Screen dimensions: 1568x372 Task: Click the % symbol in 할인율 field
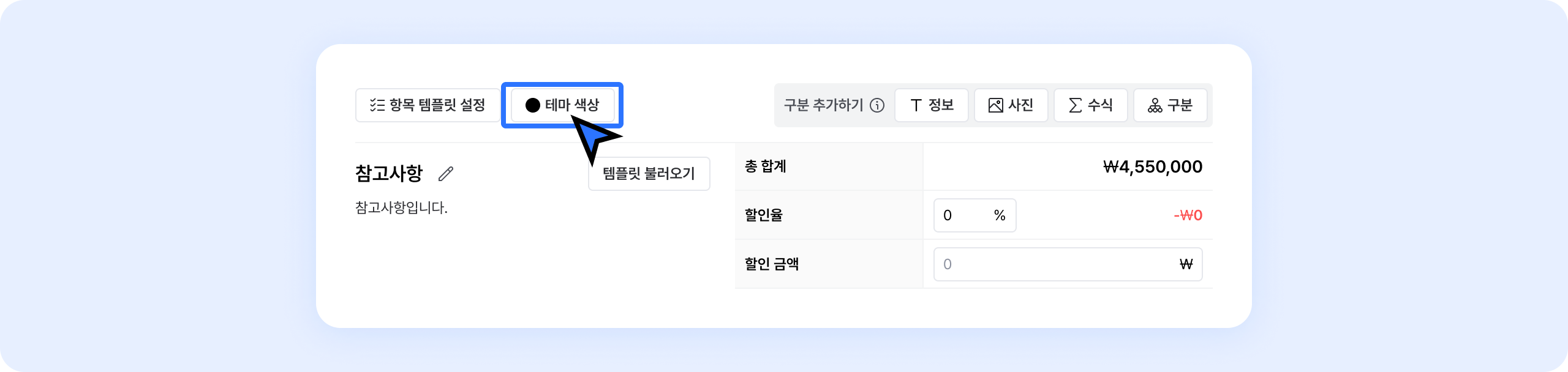point(1000,215)
